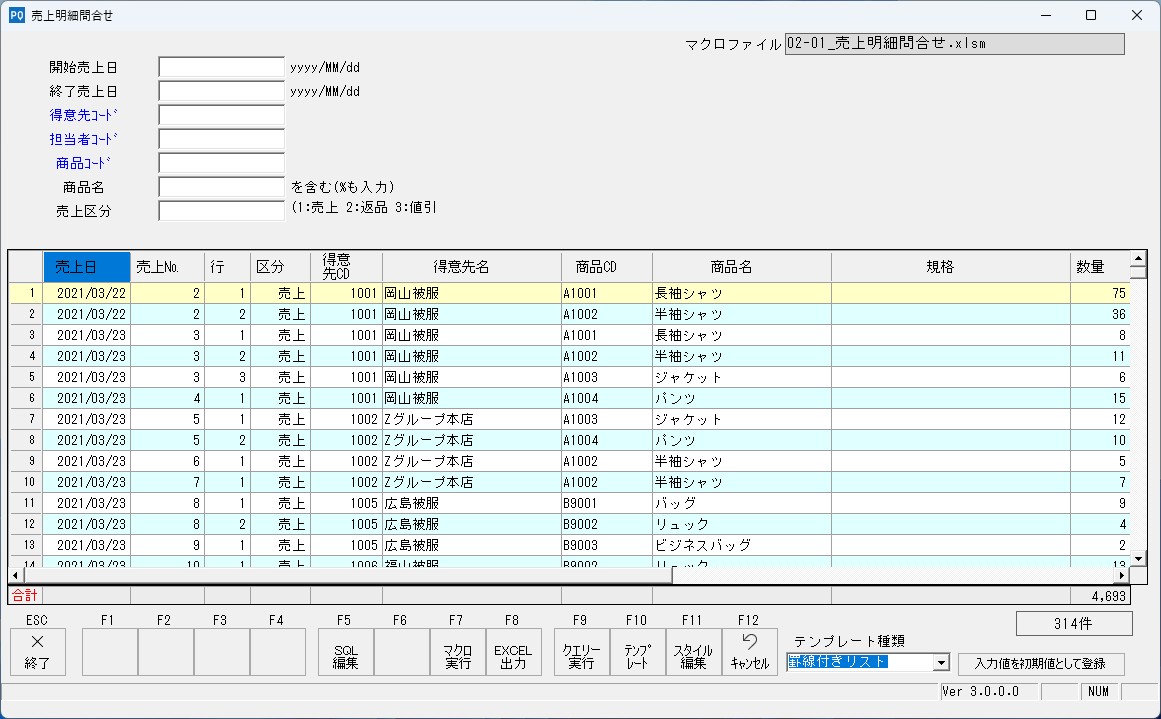This screenshot has height=719, width=1161.
Task: Click the 担当者コード lookup label
Action: (83, 139)
